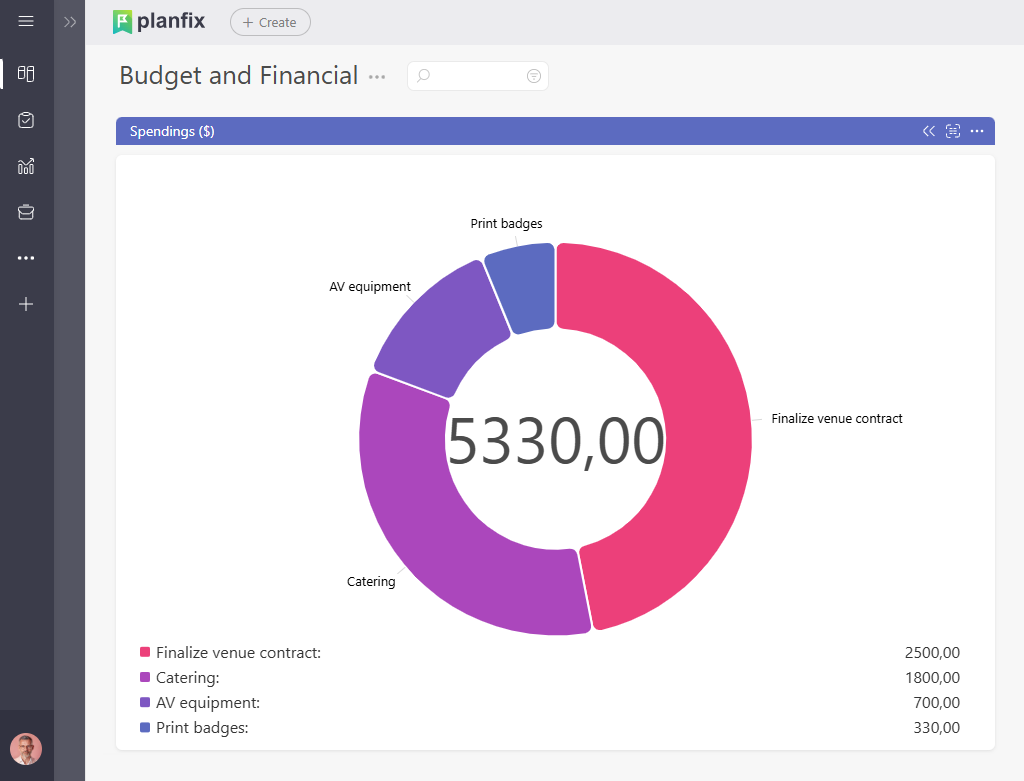Collapse the Spendings panel with double chevron
This screenshot has height=781, width=1024.
(929, 131)
